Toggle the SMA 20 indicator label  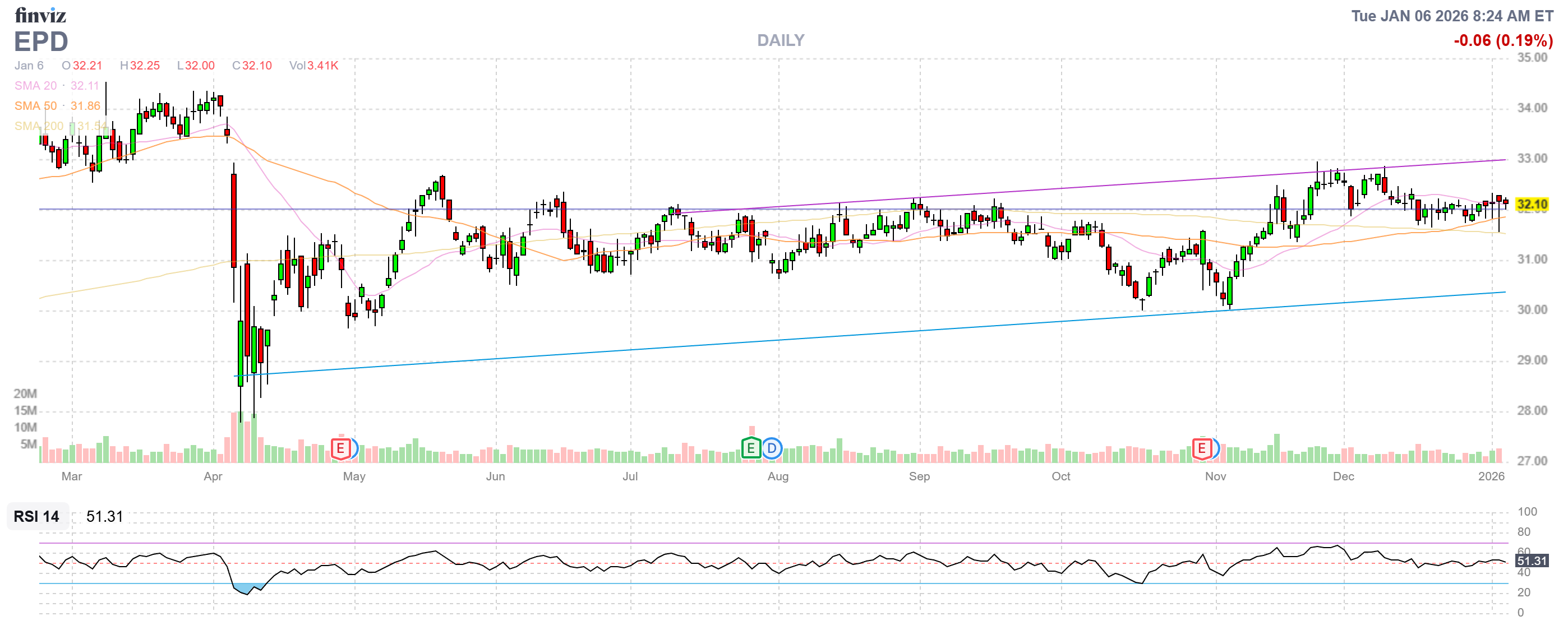click(35, 86)
